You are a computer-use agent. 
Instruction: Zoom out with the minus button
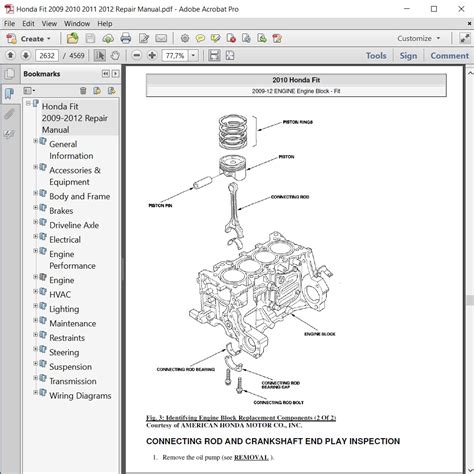click(x=136, y=55)
